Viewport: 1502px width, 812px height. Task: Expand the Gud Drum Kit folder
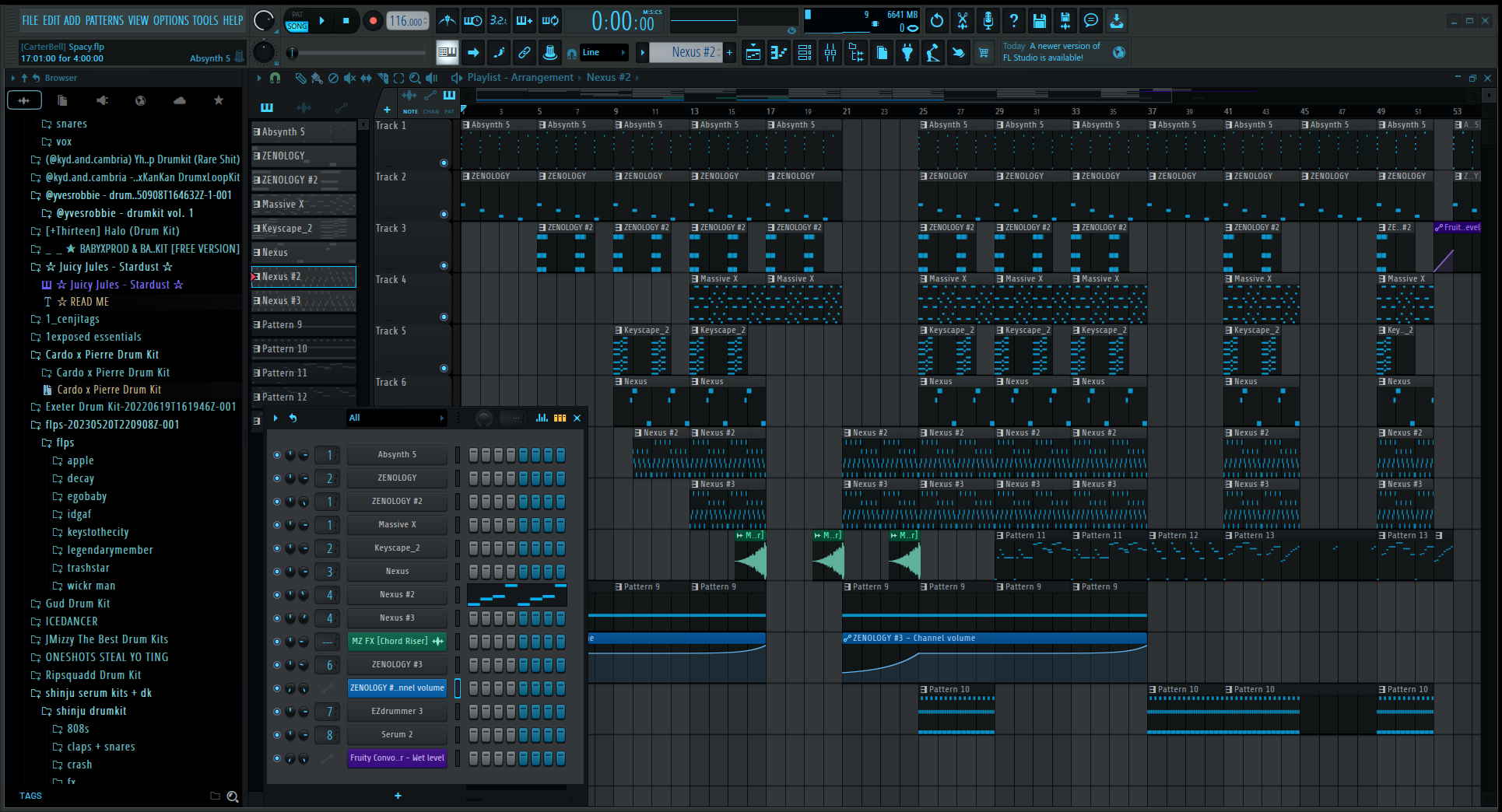77,604
